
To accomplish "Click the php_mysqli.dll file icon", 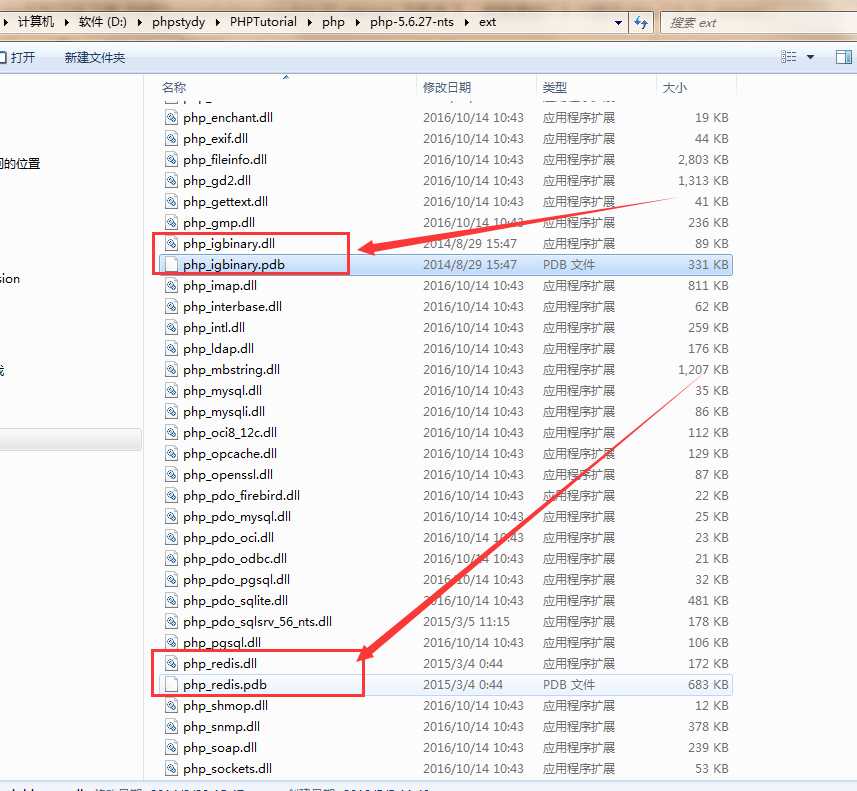I will point(172,412).
